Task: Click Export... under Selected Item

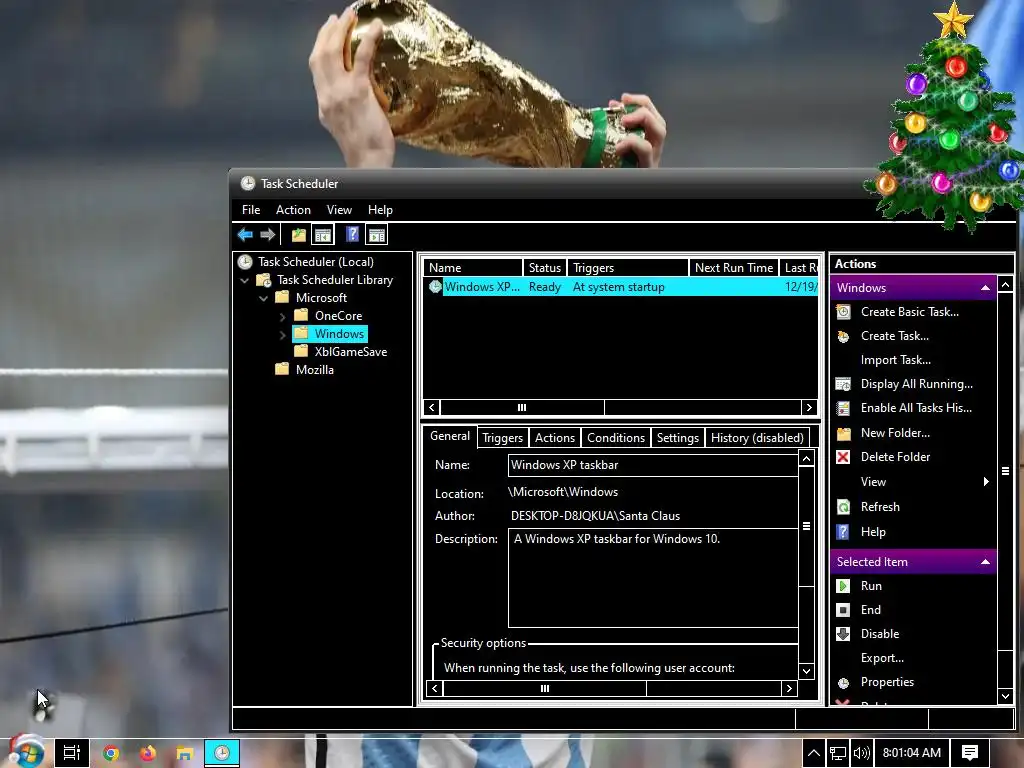Action: pyautogui.click(x=882, y=658)
